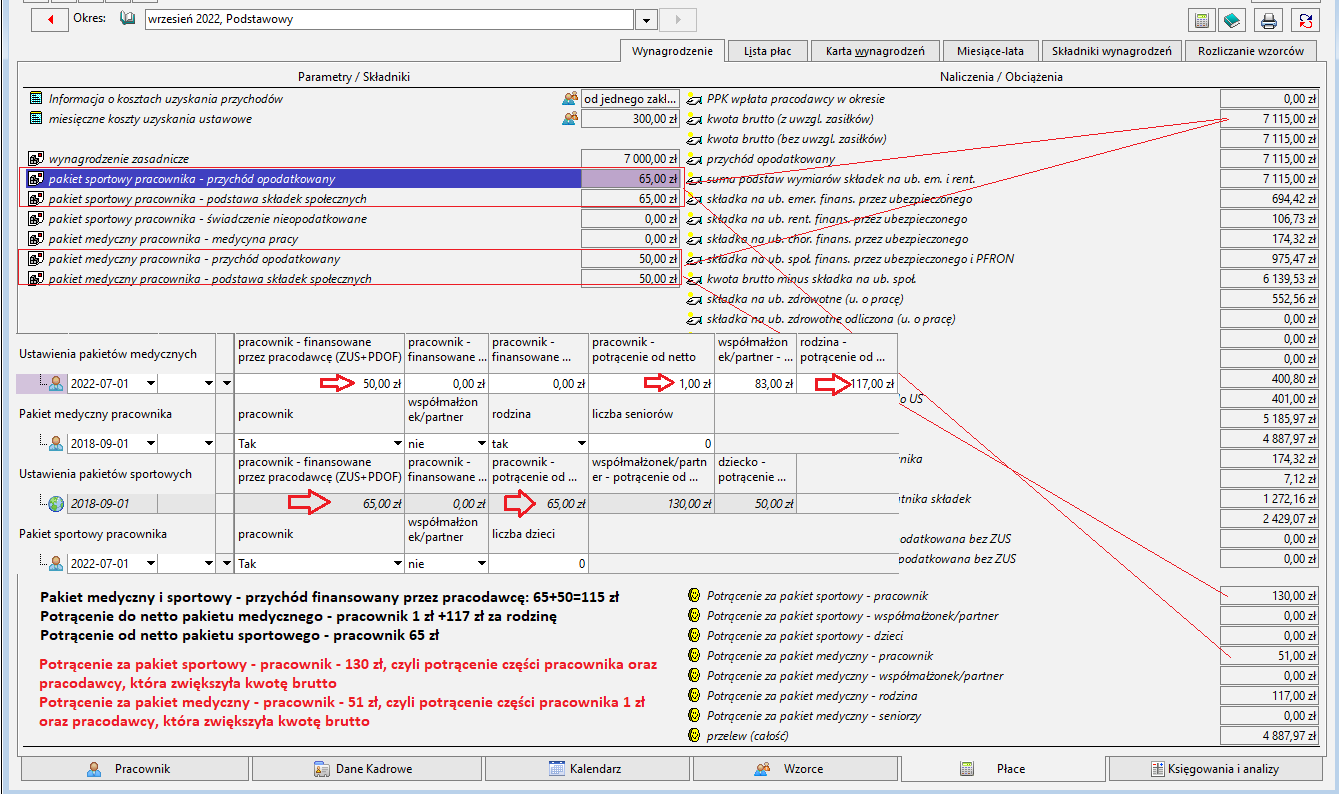Click icon of 'pakiet sportowy pracownika - świadczenie nieopodatkowane'
The image size is (1339, 794).
pyautogui.click(x=36, y=219)
